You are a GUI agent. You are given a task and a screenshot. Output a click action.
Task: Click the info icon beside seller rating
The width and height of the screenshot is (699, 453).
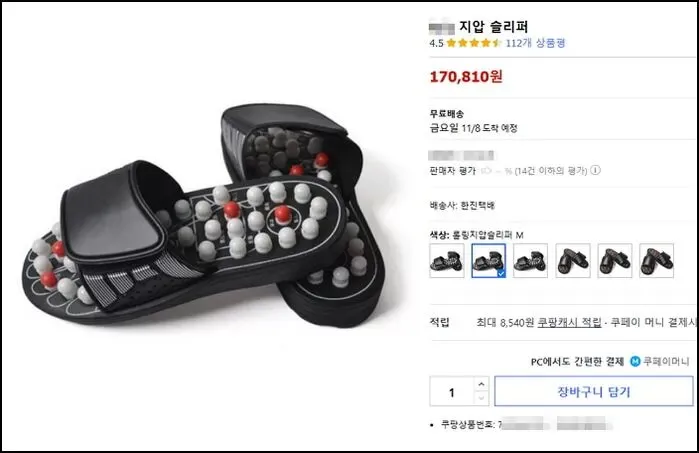click(x=595, y=170)
